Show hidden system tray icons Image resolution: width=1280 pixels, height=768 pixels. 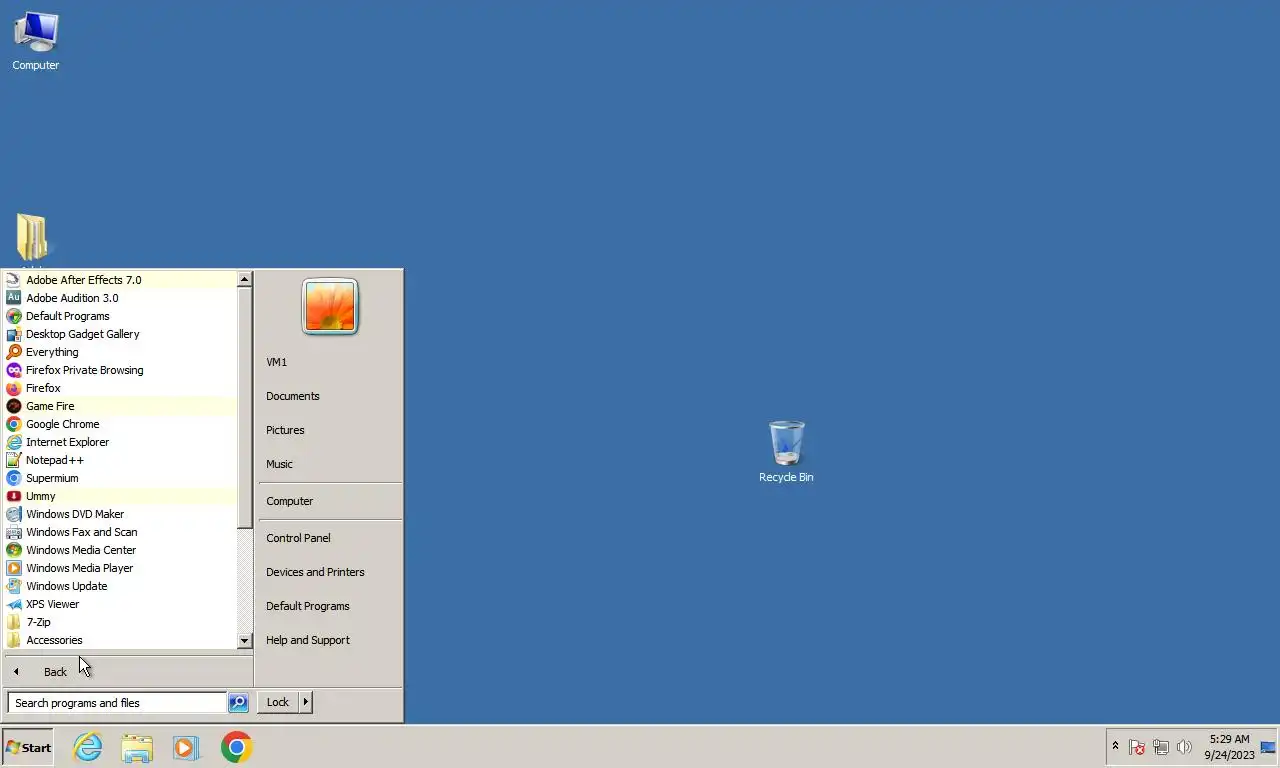click(x=1115, y=746)
